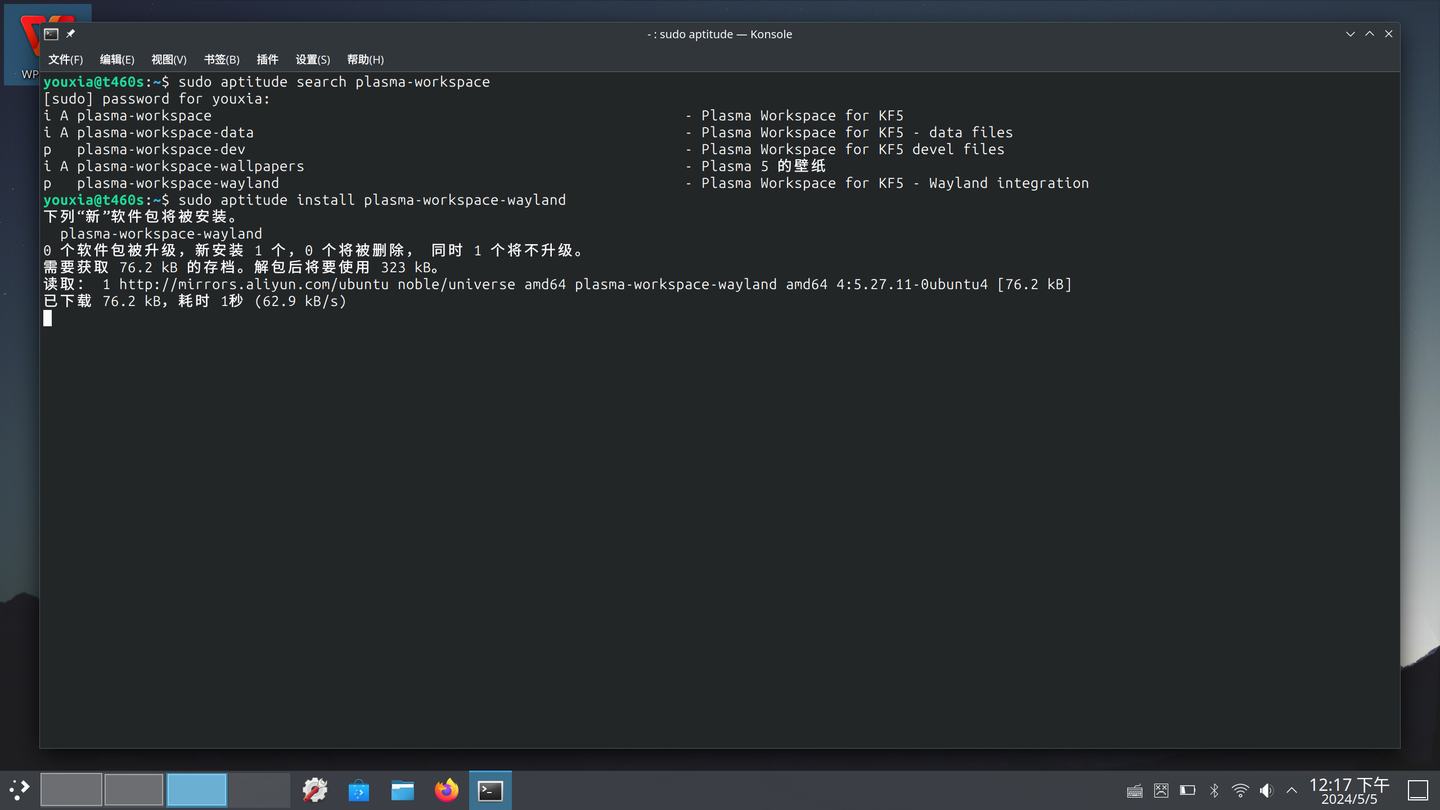Open the calendar by clicking the clock

[x=1350, y=791]
